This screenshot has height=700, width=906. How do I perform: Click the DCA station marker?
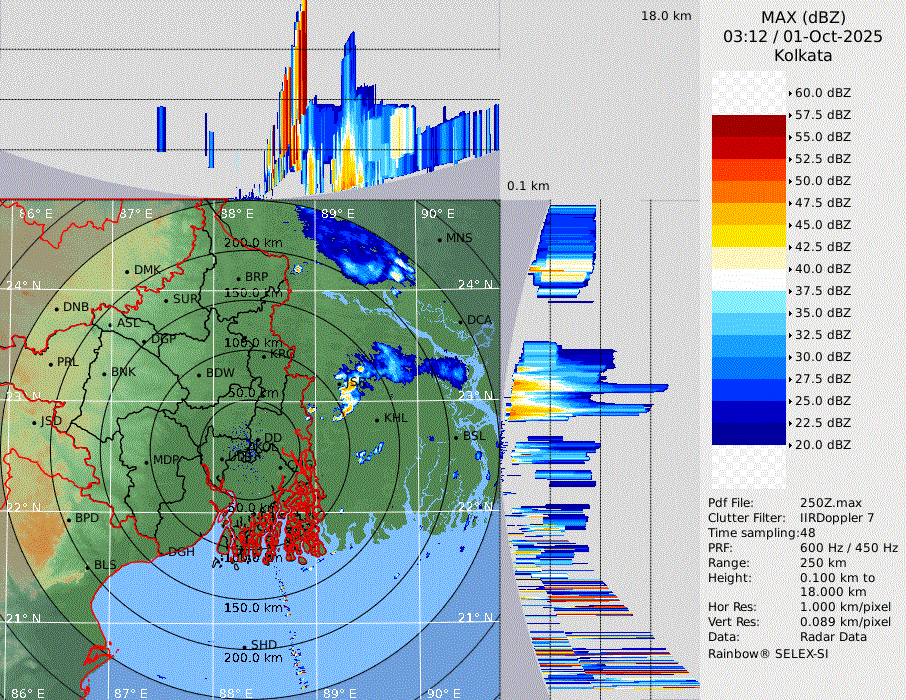(461, 320)
